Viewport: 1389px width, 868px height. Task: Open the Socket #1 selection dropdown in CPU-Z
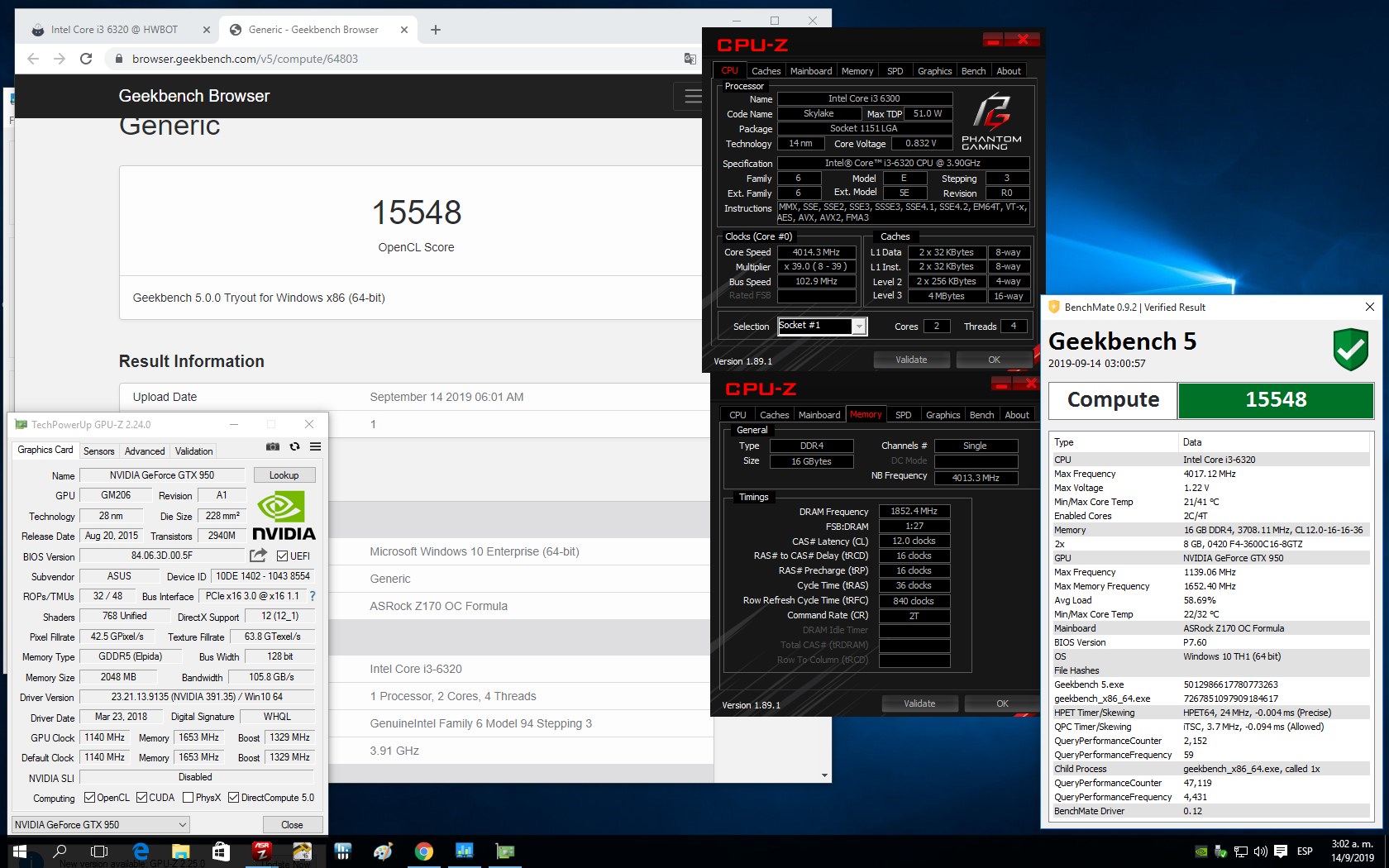(x=822, y=326)
